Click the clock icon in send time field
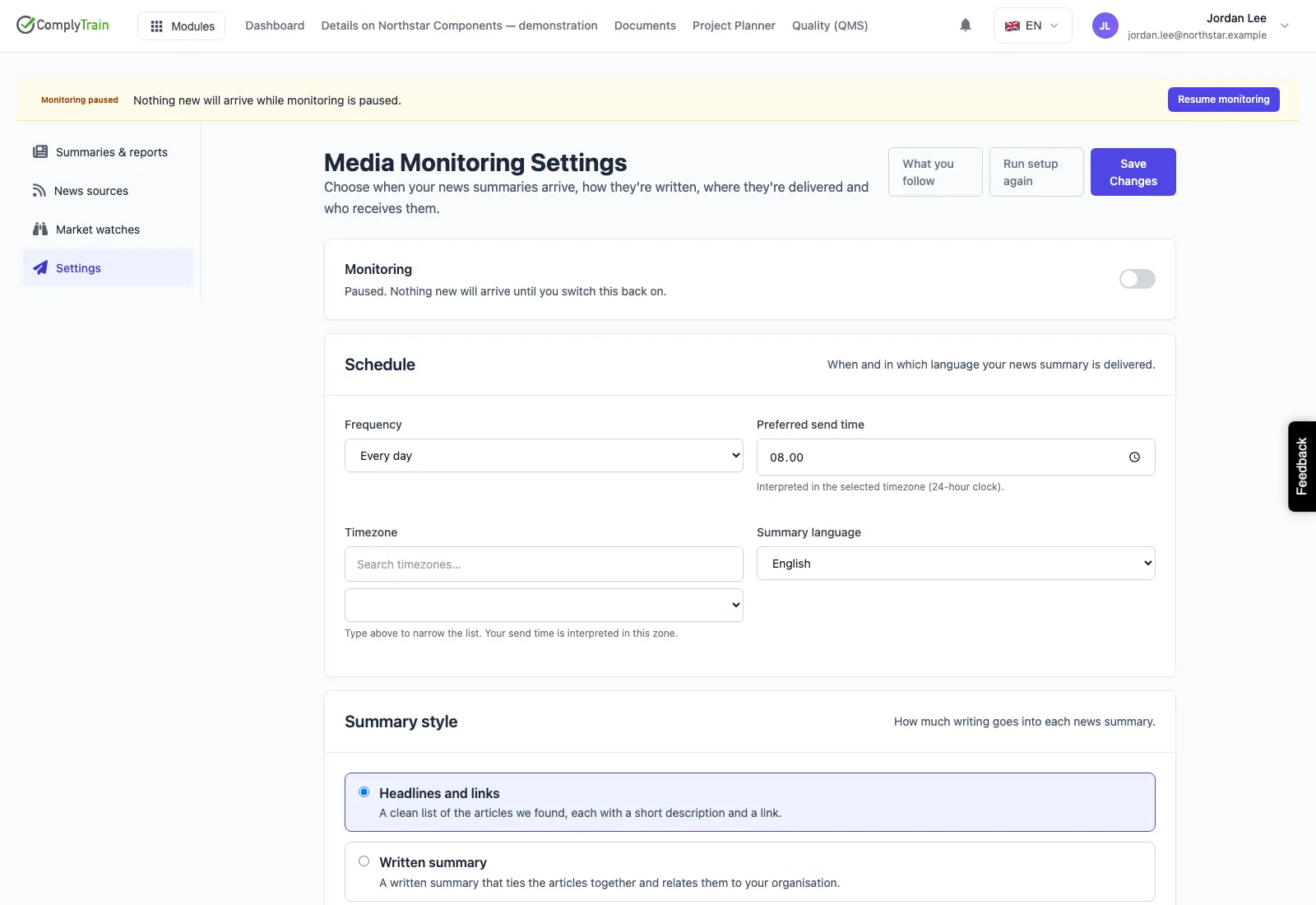This screenshot has height=905, width=1316. click(1134, 457)
